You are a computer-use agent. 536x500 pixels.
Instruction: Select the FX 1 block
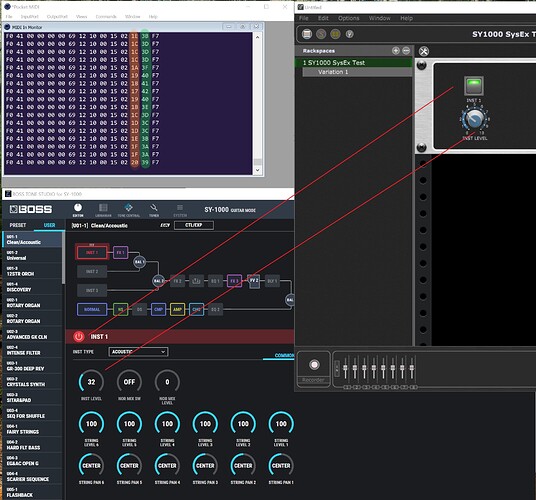tap(121, 253)
